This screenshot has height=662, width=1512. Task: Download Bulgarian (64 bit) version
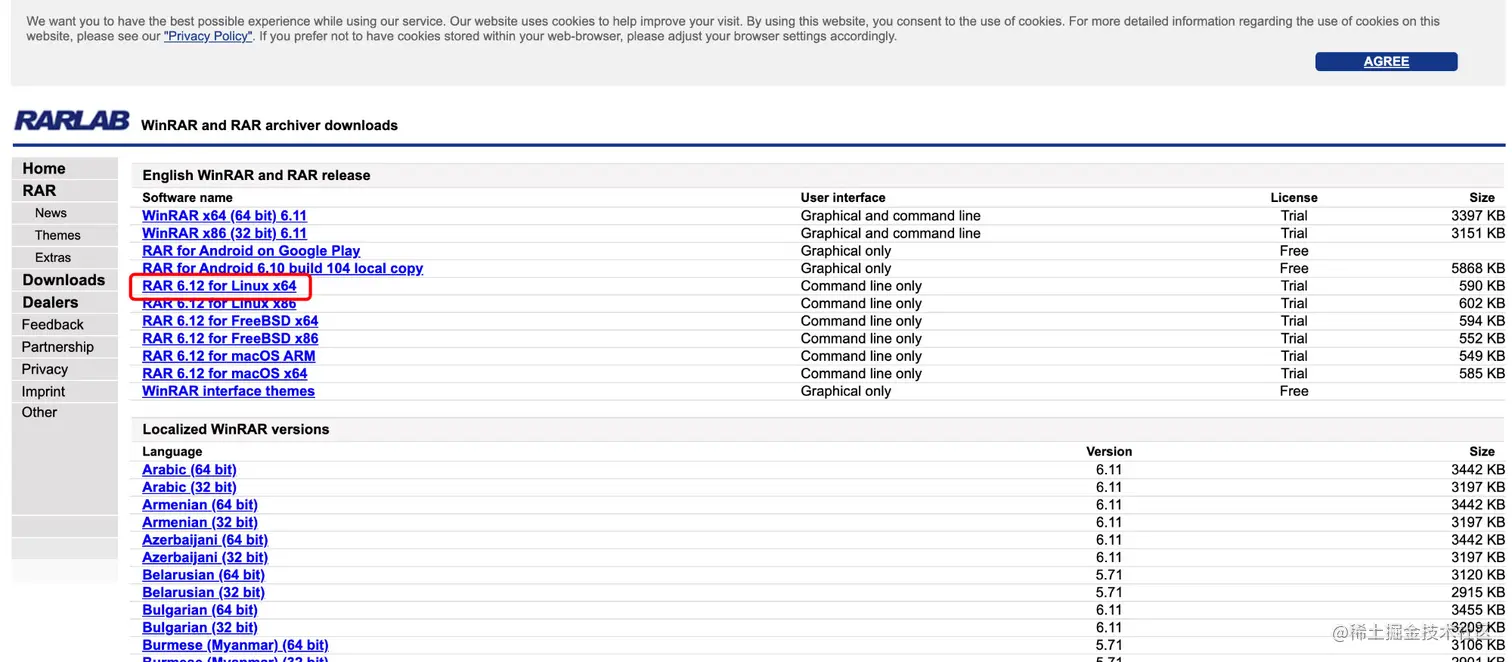[200, 610]
